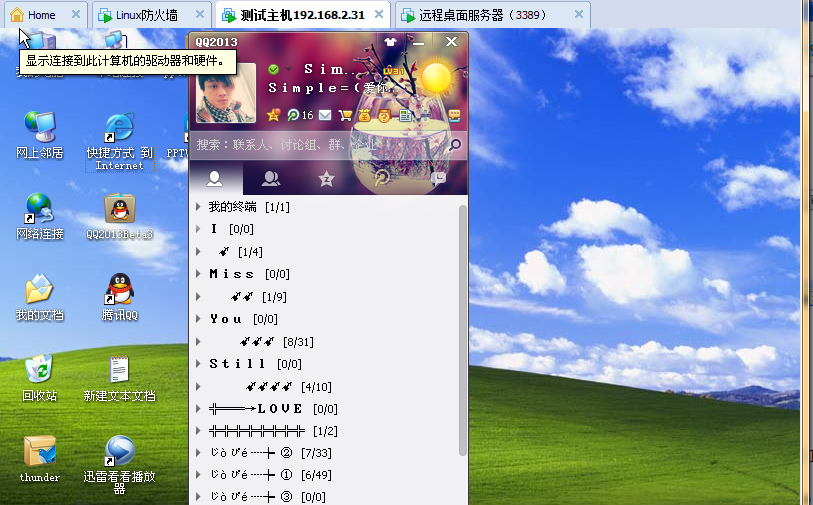Select the 我的文档 desktop icon

39,298
